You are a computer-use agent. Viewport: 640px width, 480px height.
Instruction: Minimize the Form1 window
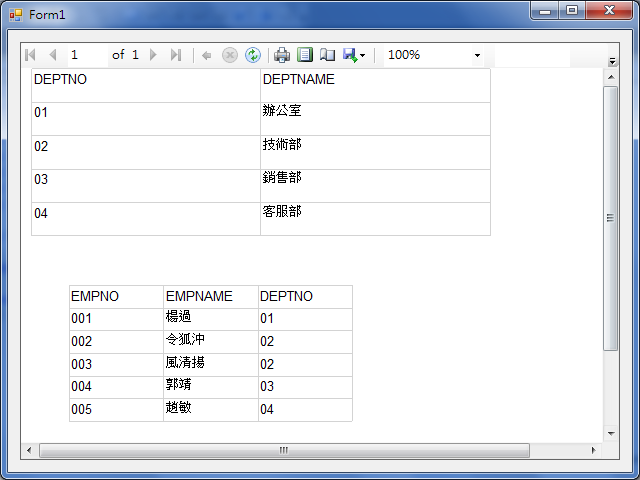[x=545, y=10]
